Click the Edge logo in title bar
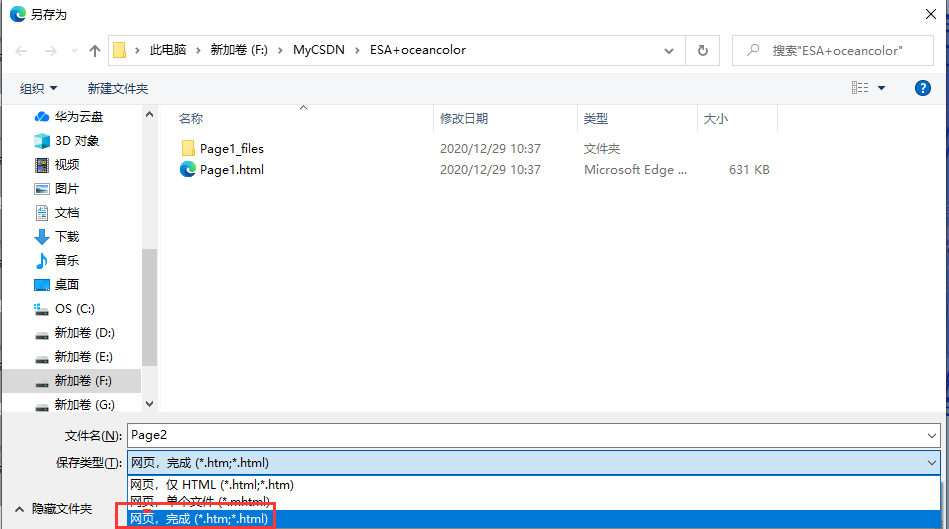This screenshot has height=529, width=949. (x=18, y=14)
